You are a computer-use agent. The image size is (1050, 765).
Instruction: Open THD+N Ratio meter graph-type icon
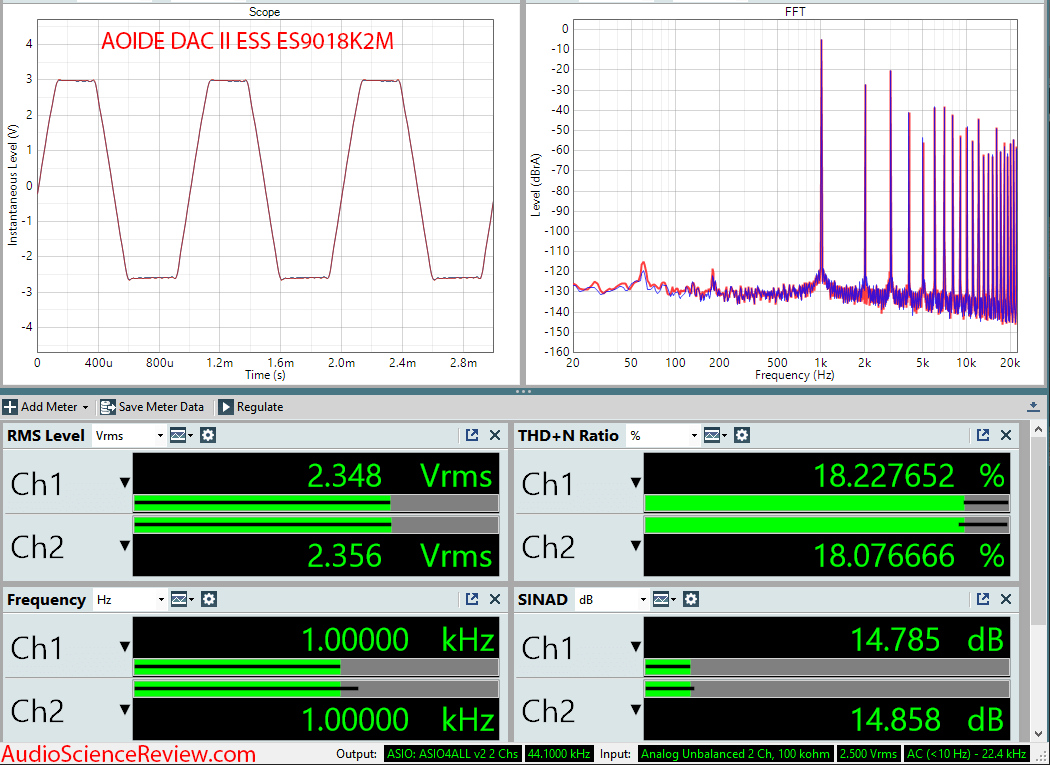click(x=714, y=435)
